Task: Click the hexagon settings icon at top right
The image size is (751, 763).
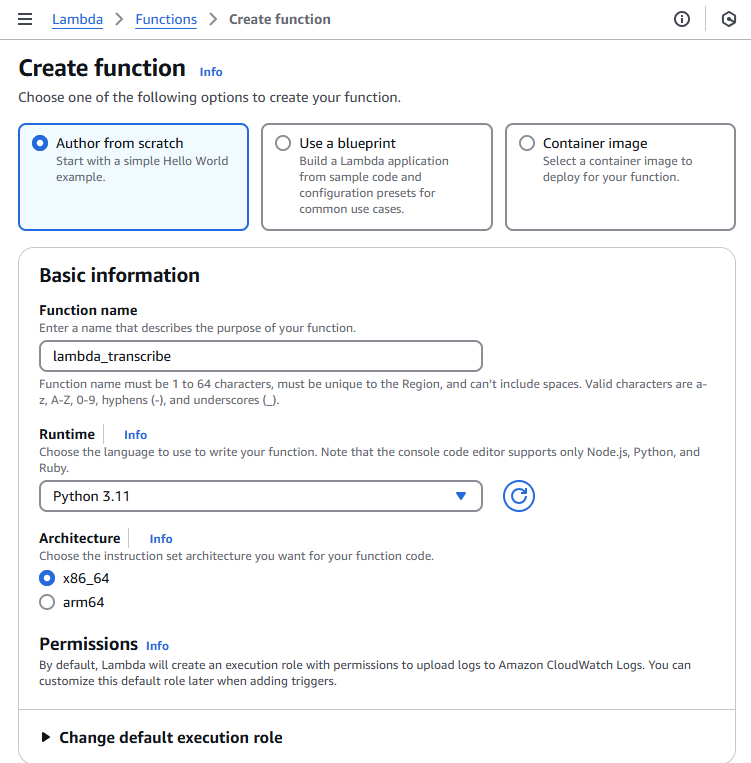Action: tap(728, 19)
